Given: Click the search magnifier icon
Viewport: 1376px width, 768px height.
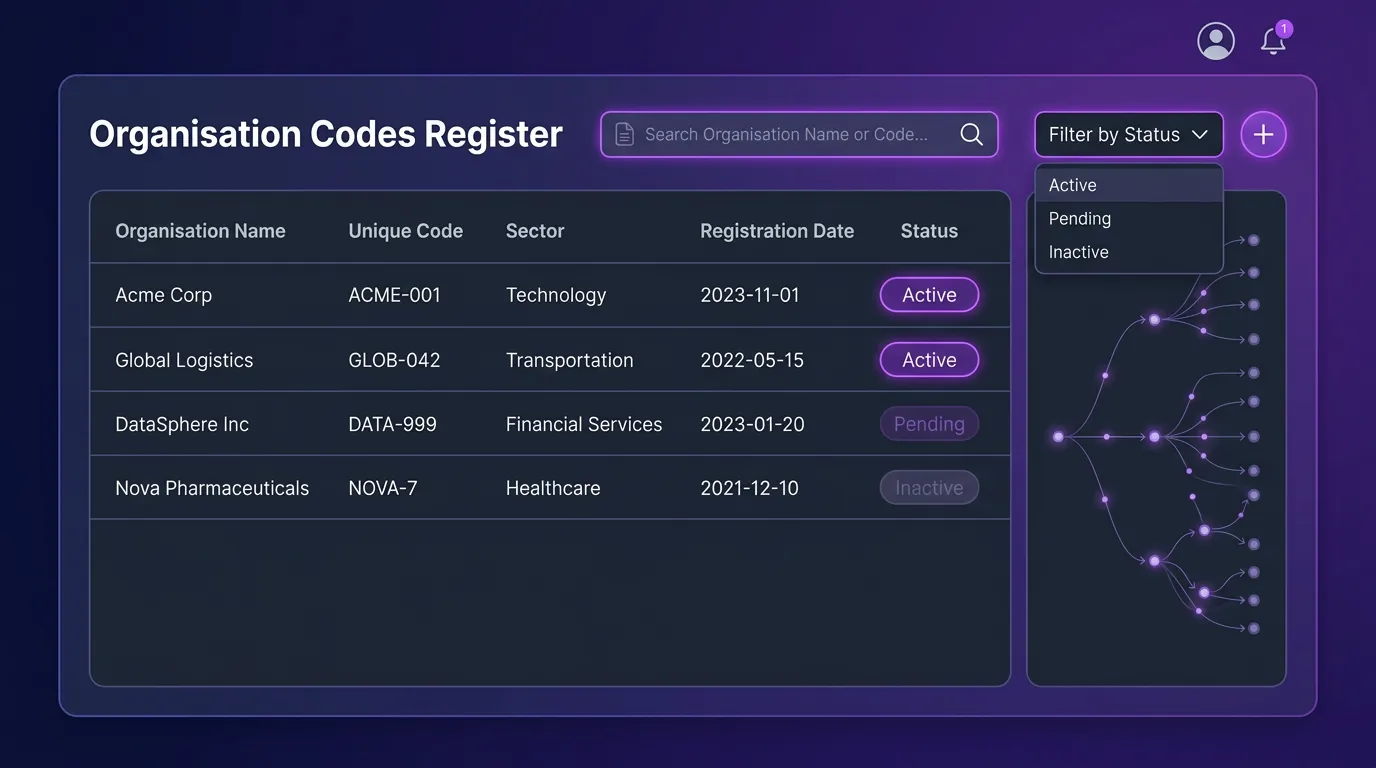Looking at the screenshot, I should (x=971, y=133).
